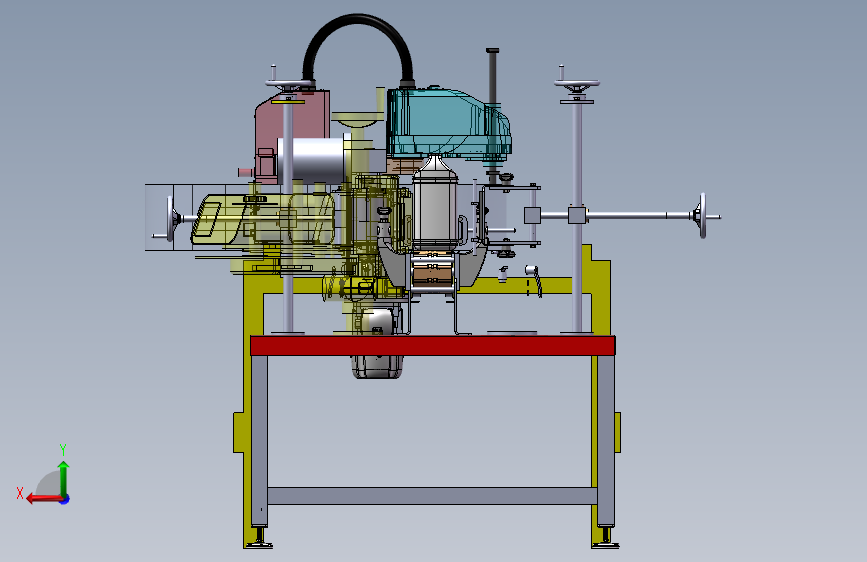Select the left leveling foot of the frame
Viewport: 867px width, 562px height.
coord(259,538)
